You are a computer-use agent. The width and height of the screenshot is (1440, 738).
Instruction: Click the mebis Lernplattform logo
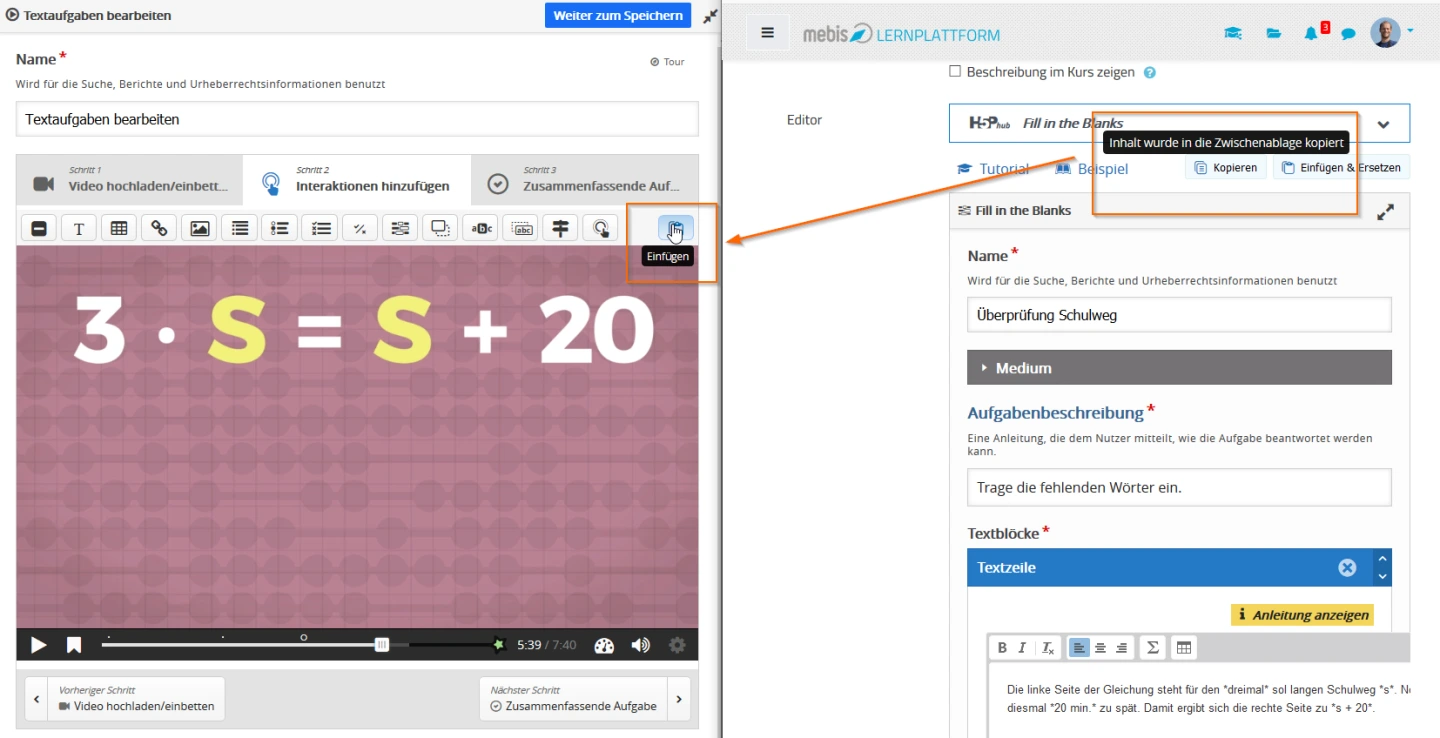point(901,34)
